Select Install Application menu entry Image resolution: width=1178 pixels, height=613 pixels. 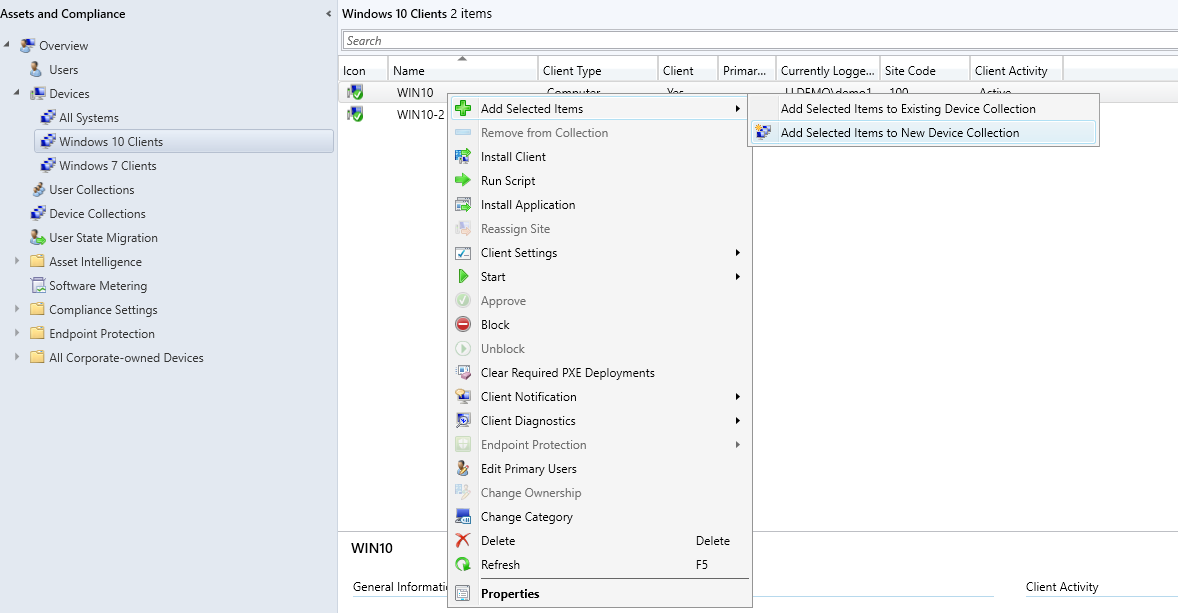point(600,204)
